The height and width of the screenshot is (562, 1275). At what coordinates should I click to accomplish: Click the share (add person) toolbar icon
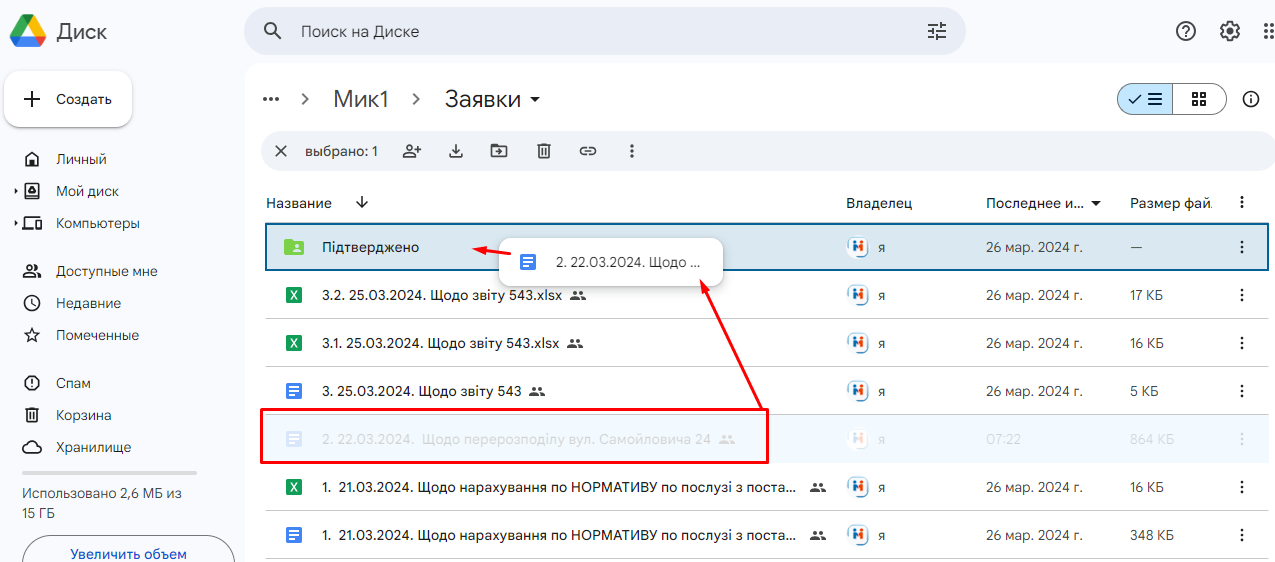[412, 151]
